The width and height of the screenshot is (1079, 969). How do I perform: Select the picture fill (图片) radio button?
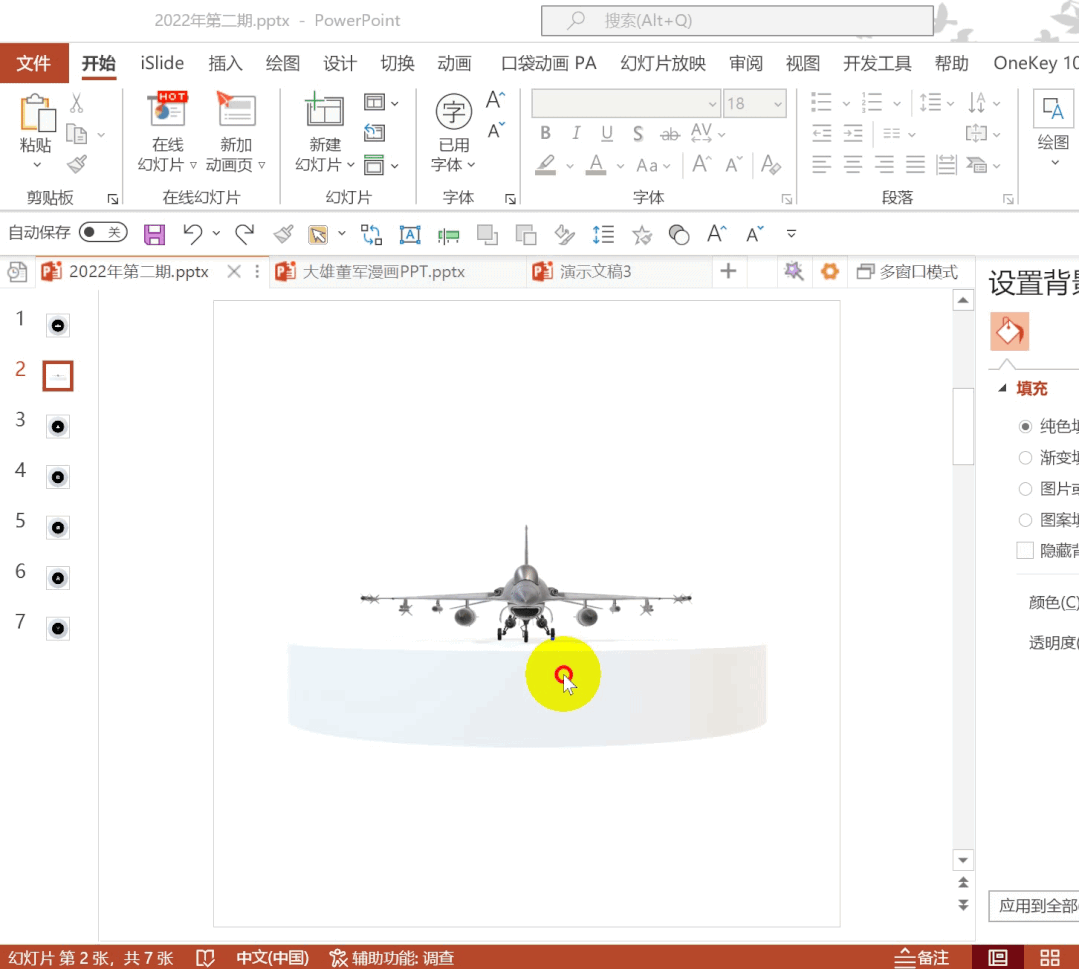pyautogui.click(x=1025, y=489)
